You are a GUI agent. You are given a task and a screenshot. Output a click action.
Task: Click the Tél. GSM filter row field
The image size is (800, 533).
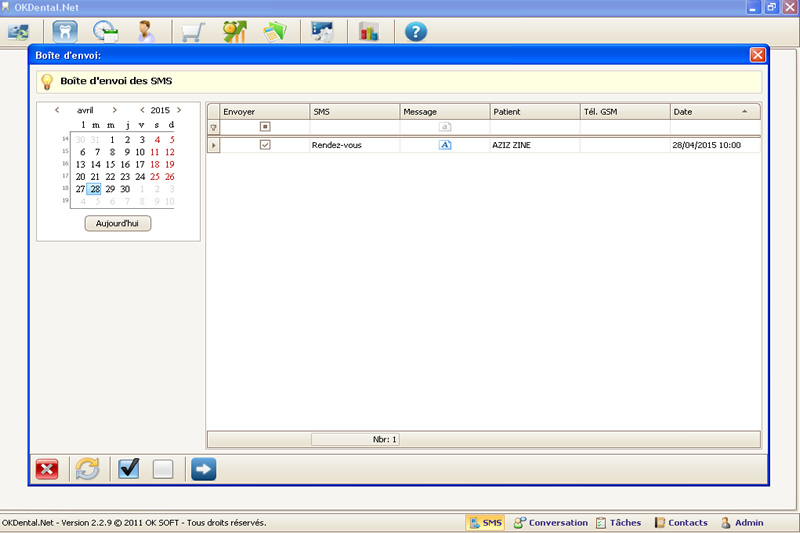click(625, 126)
